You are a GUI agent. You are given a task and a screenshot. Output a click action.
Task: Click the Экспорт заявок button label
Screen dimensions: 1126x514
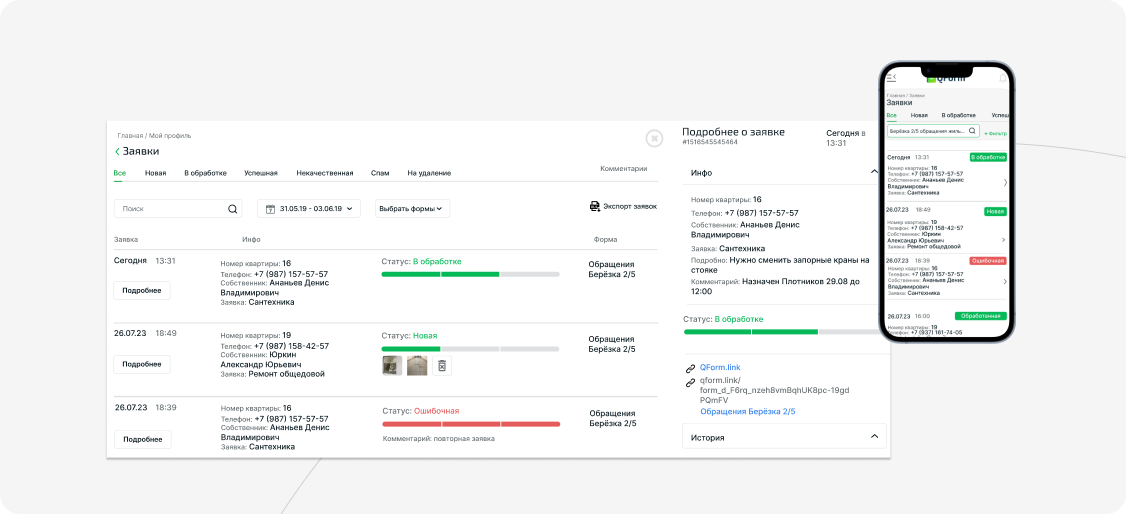pos(630,207)
